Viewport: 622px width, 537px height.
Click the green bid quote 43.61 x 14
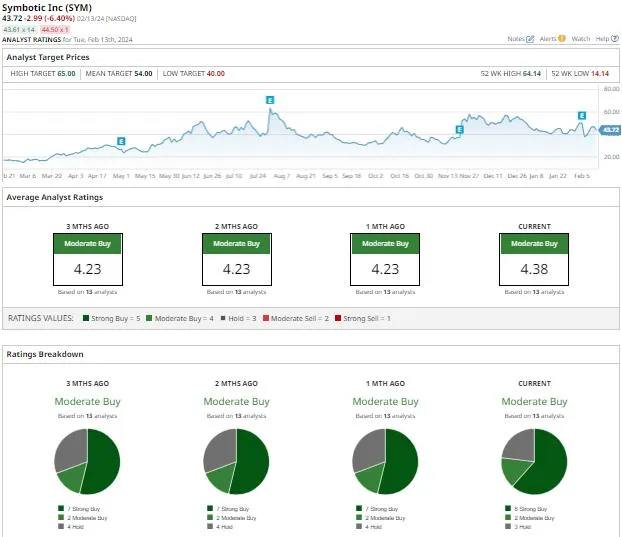coord(19,30)
